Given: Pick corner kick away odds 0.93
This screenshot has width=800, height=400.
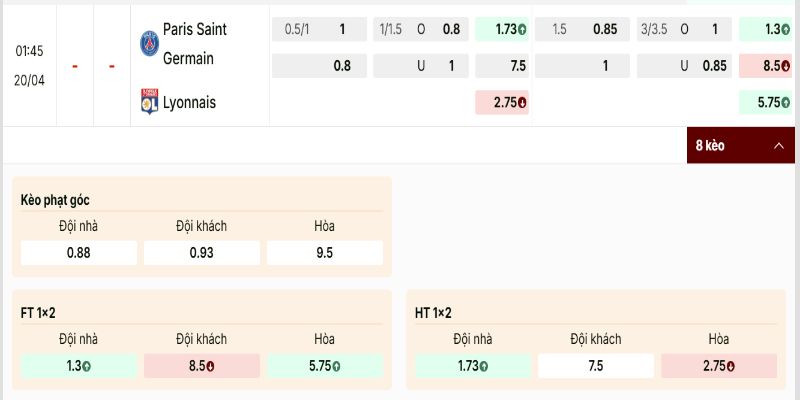Looking at the screenshot, I should [x=201, y=253].
